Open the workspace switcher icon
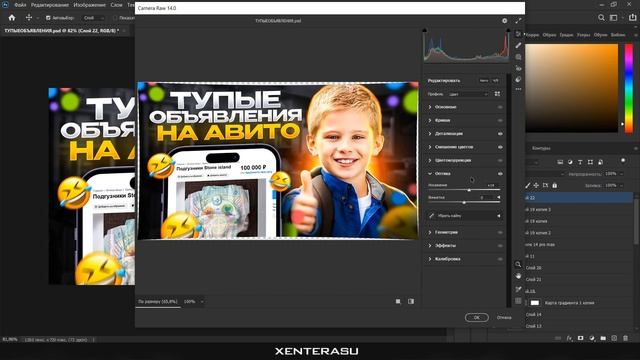Screen dimensions: 640x360 (x=613, y=18)
